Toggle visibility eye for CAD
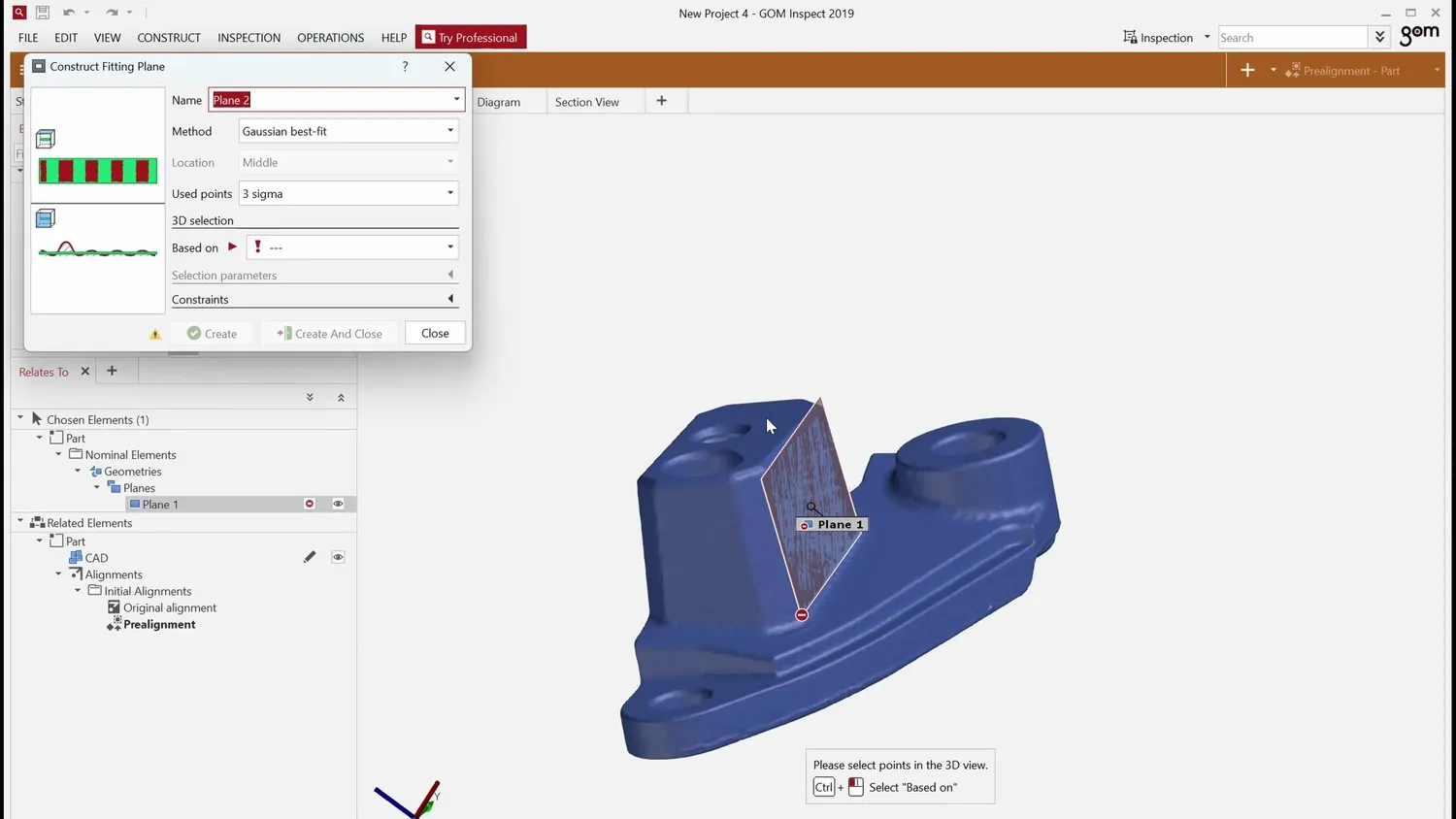 tap(338, 557)
